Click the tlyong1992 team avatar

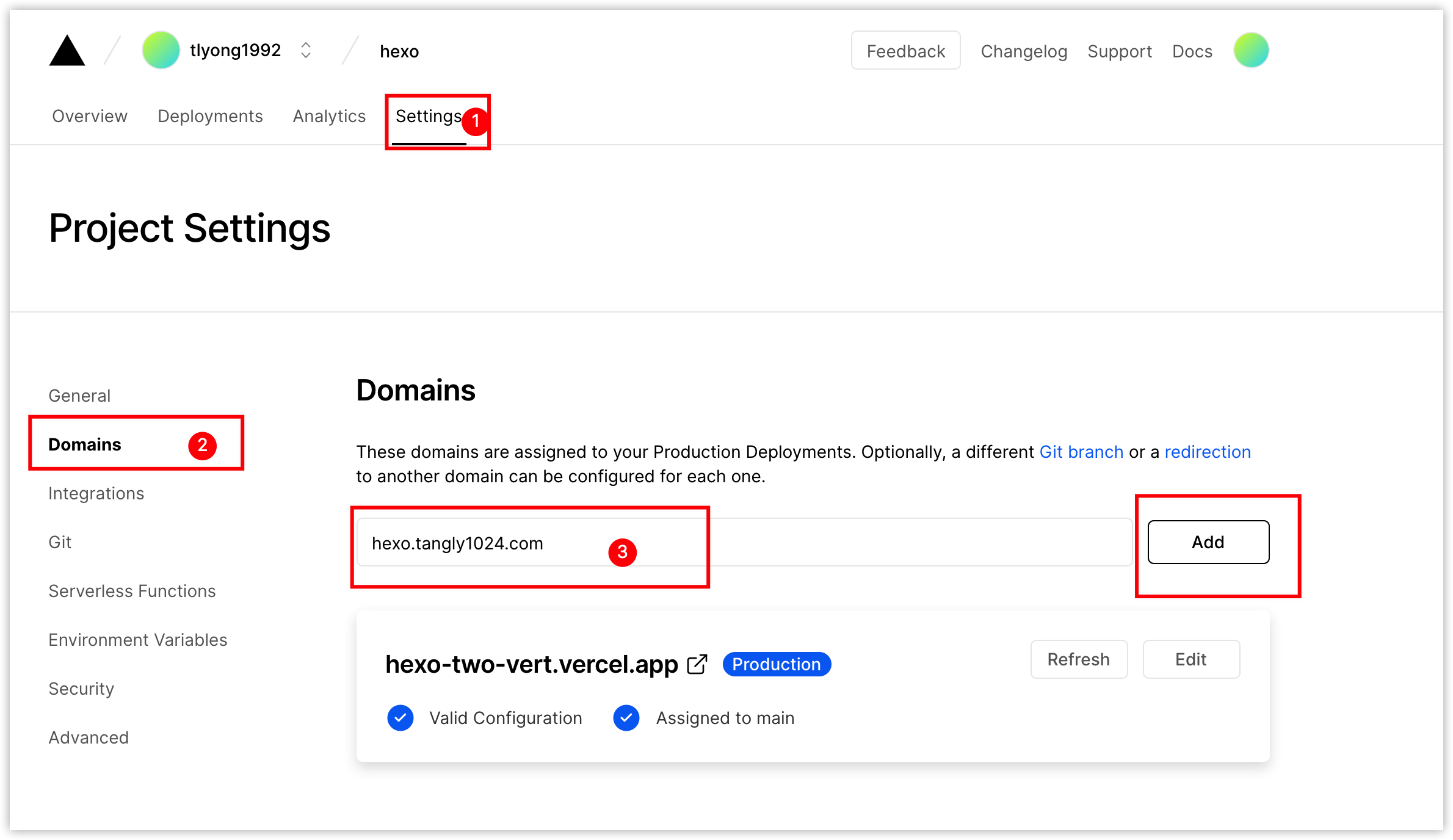coord(161,50)
